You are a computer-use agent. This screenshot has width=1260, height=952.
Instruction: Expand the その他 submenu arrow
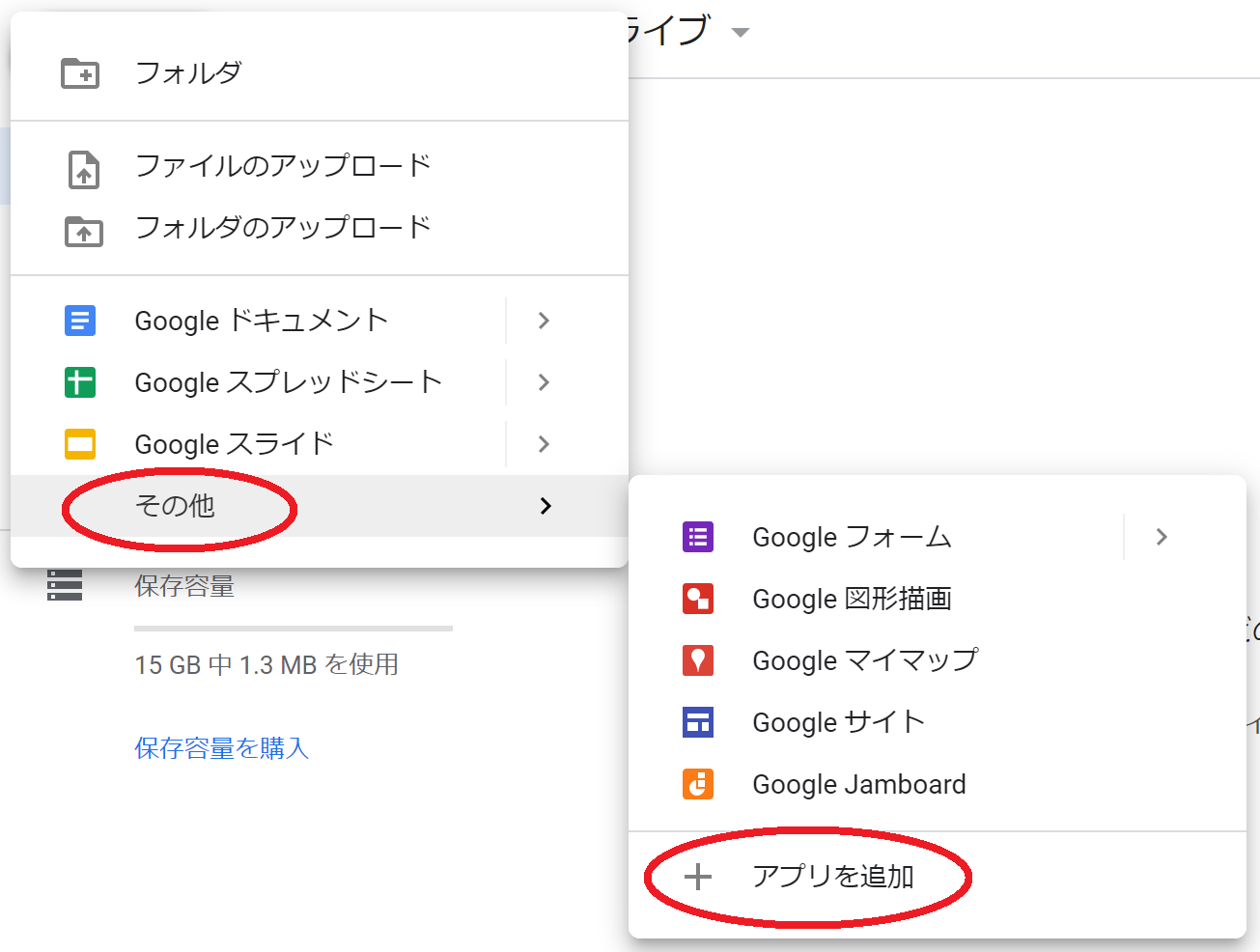pos(546,506)
